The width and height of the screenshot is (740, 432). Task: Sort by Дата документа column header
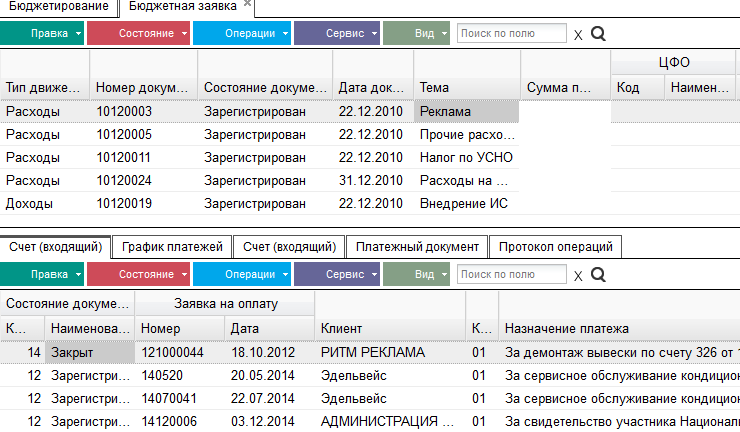[373, 76]
